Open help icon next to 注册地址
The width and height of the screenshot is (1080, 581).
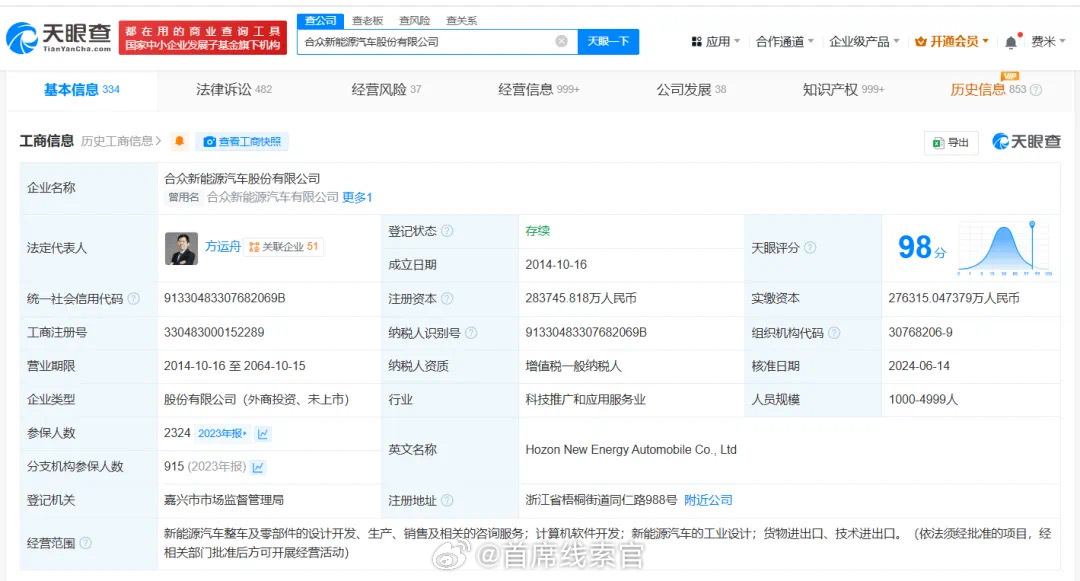[x=447, y=500]
